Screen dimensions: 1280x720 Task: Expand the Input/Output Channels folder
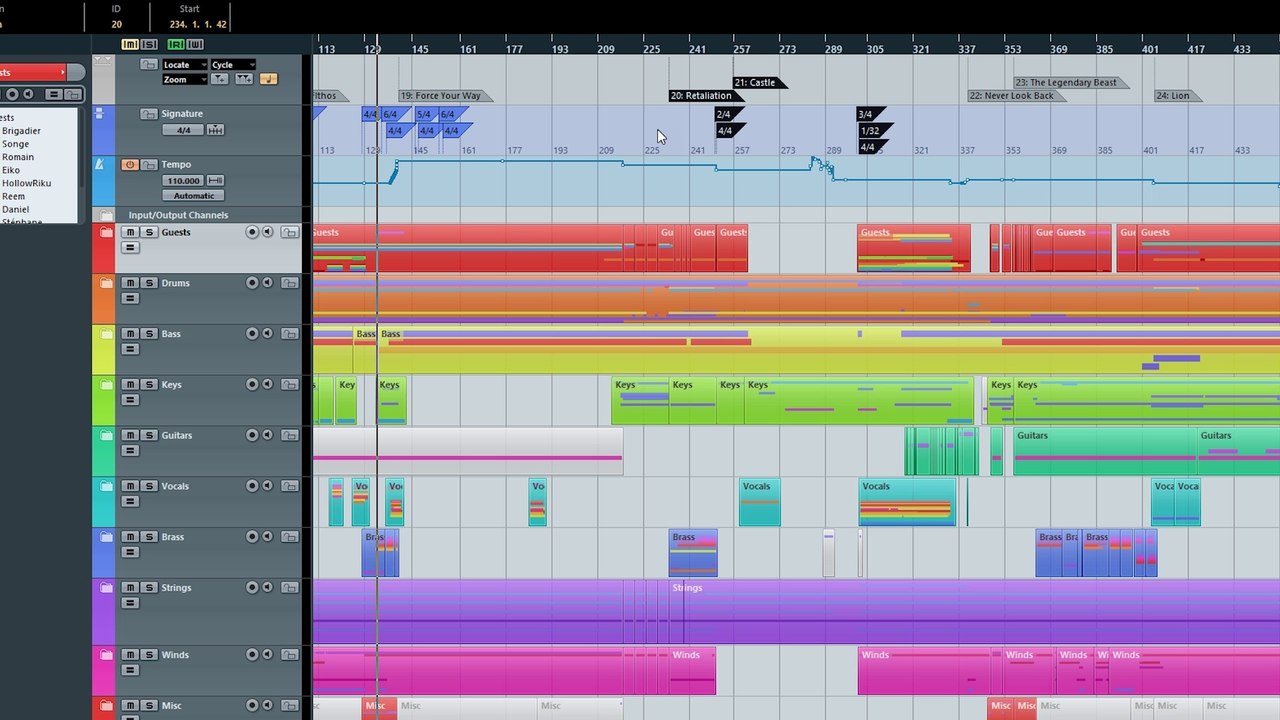tap(106, 215)
